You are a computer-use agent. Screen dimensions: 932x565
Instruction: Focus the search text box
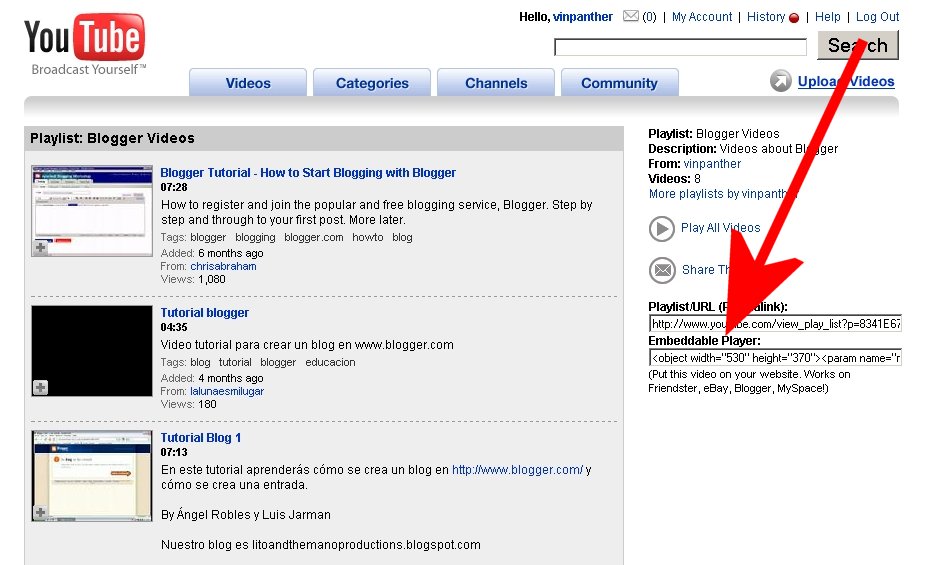point(680,47)
